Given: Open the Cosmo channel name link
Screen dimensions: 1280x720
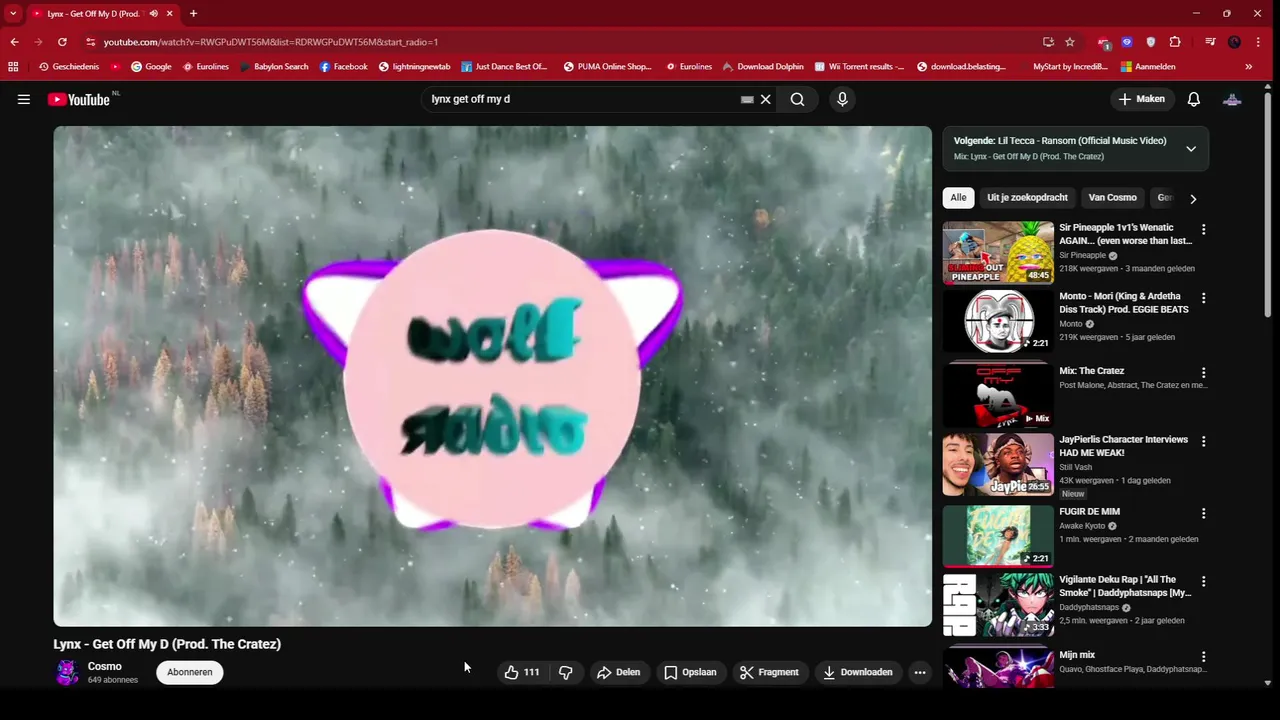Looking at the screenshot, I should pos(105,666).
